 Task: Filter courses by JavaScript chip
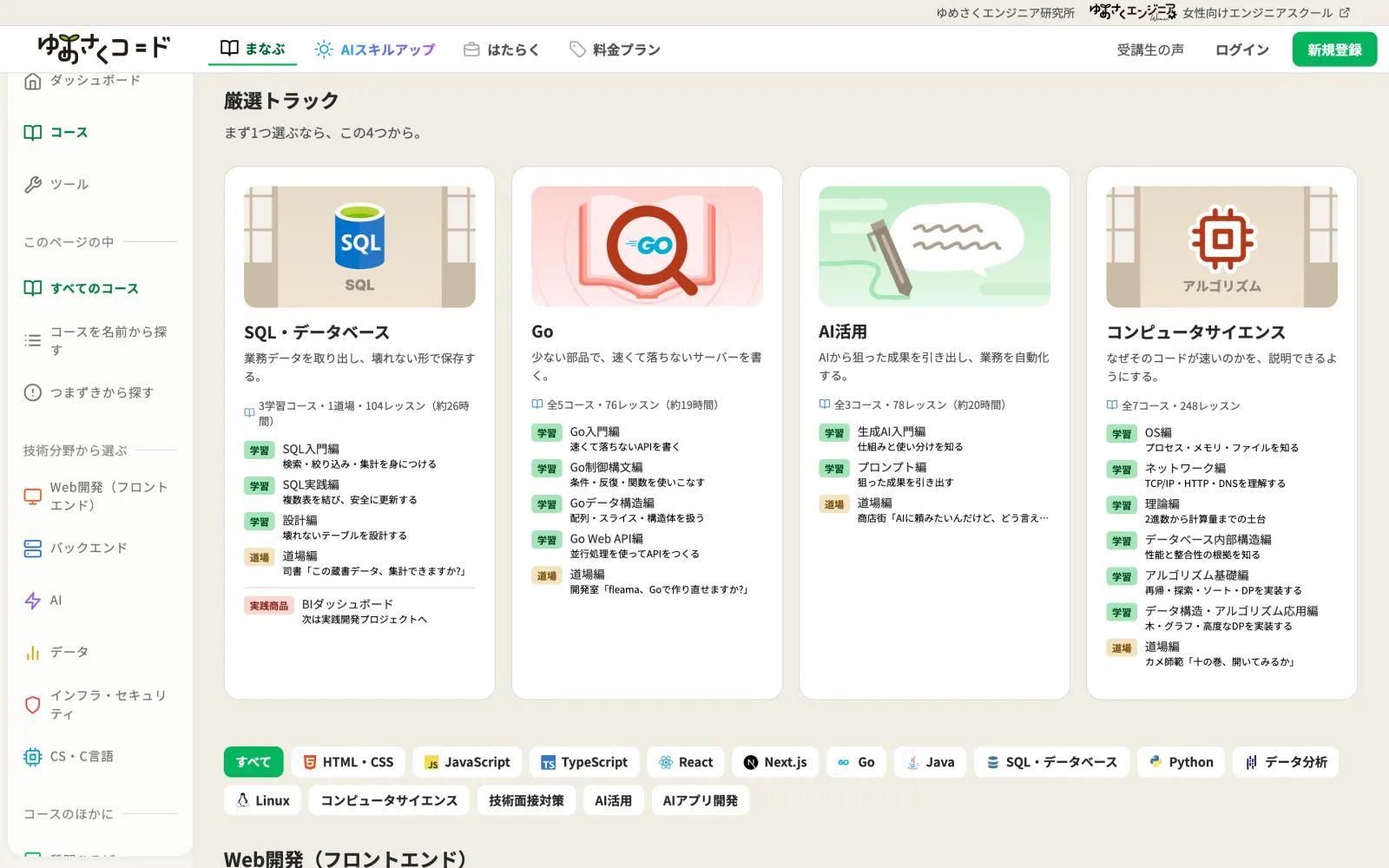(x=467, y=762)
